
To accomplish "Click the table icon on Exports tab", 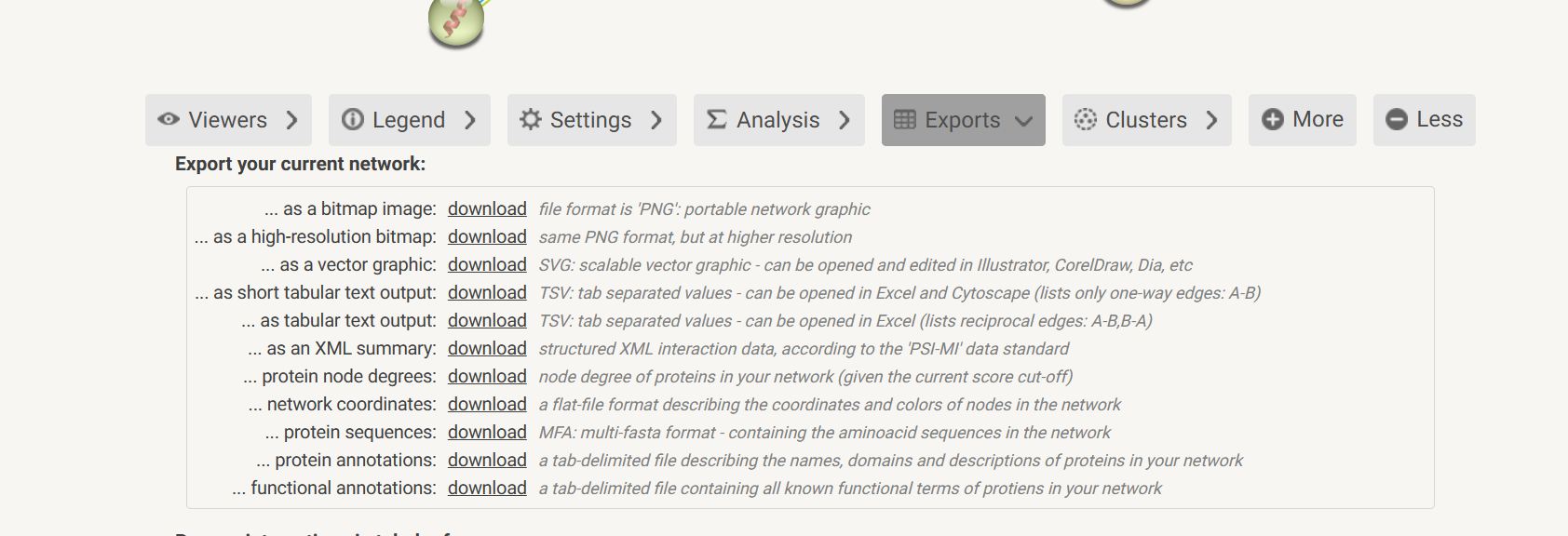I will (x=905, y=119).
